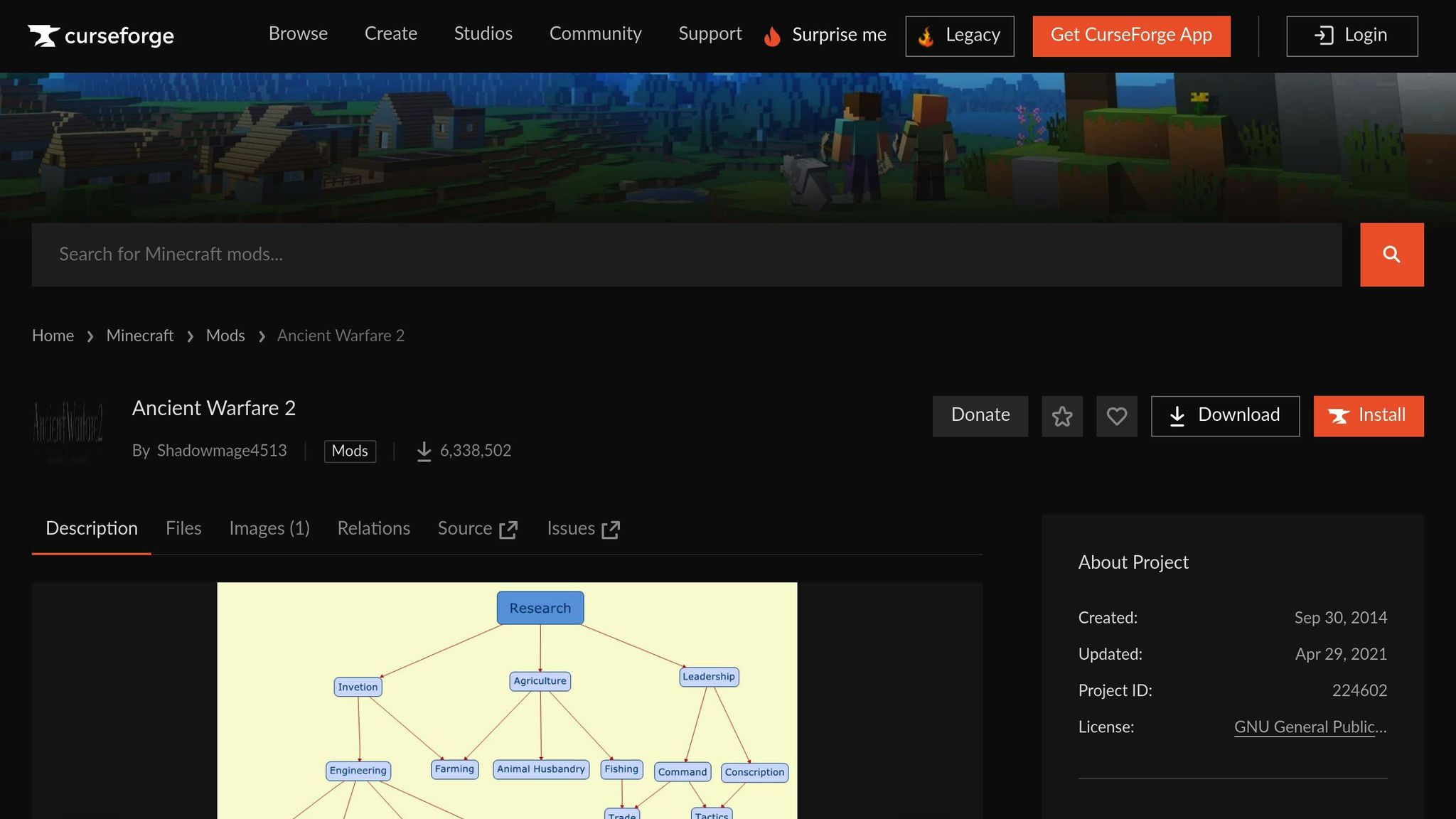Click the Legacy button
1456x819 pixels.
click(x=960, y=36)
